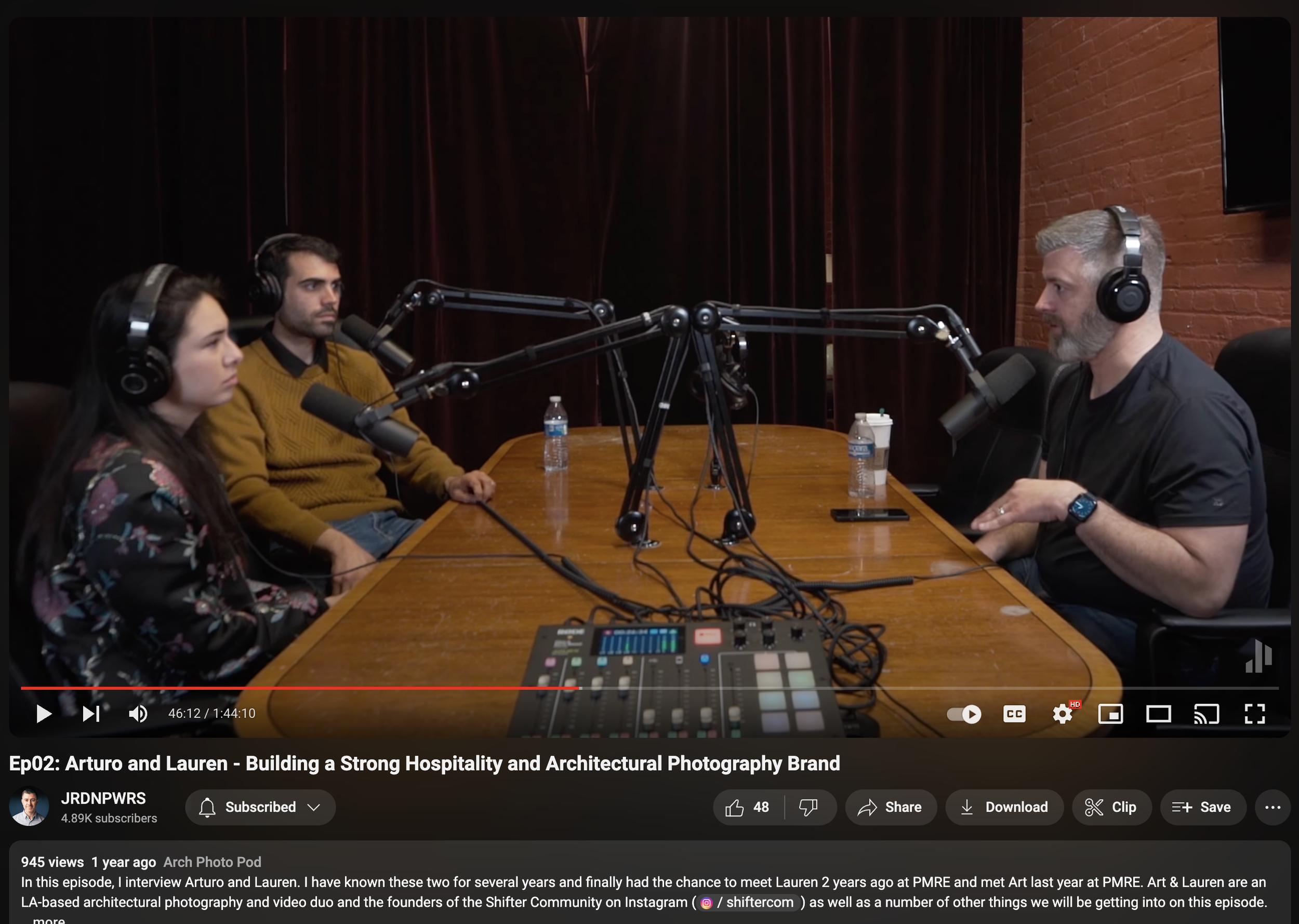
Task: Toggle the autoplay switch
Action: [x=964, y=714]
